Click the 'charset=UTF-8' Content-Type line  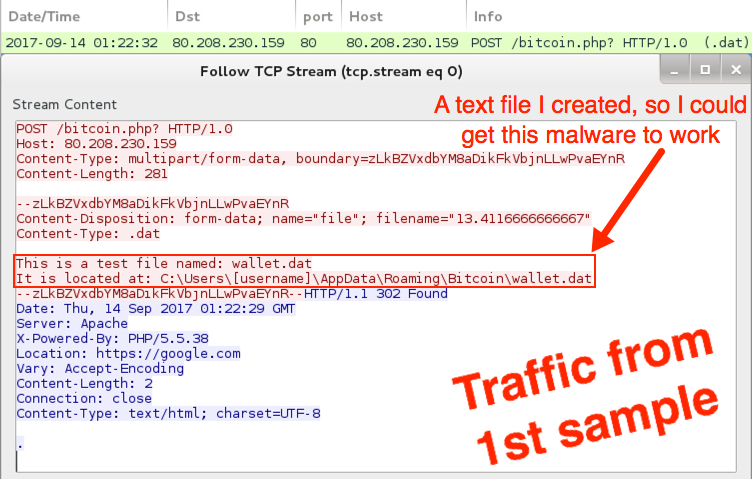tap(168, 413)
